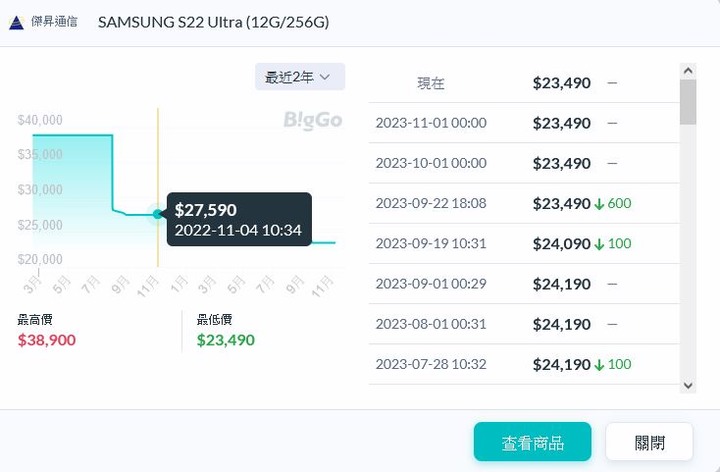Click the 查看商品 button

pos(532,442)
